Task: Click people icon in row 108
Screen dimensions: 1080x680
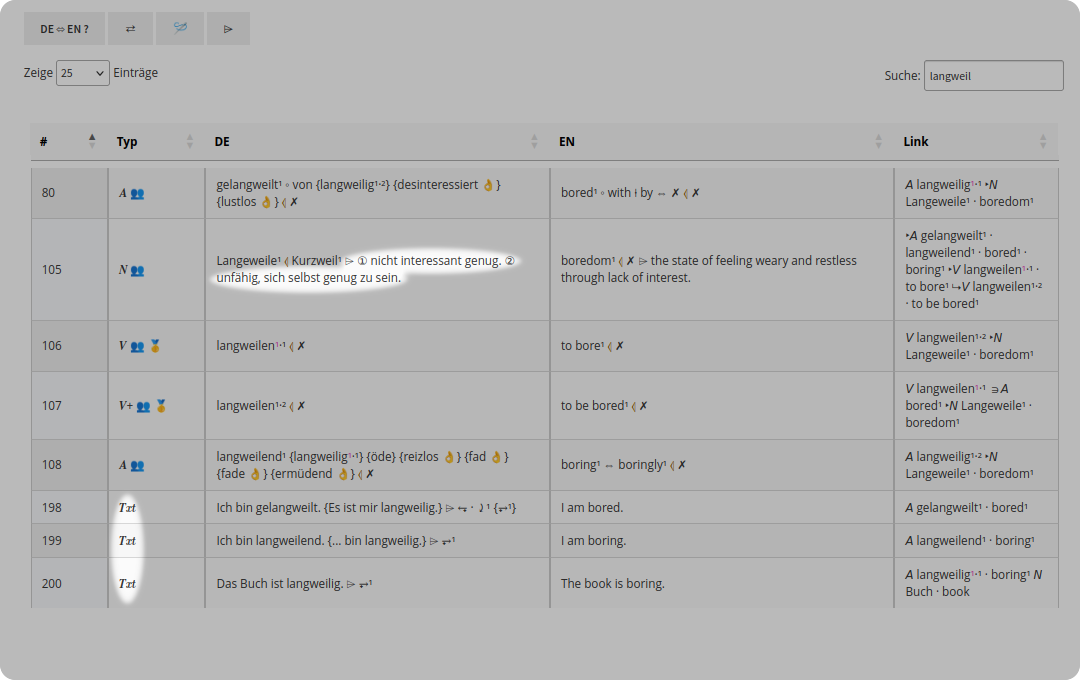Action: click(138, 466)
